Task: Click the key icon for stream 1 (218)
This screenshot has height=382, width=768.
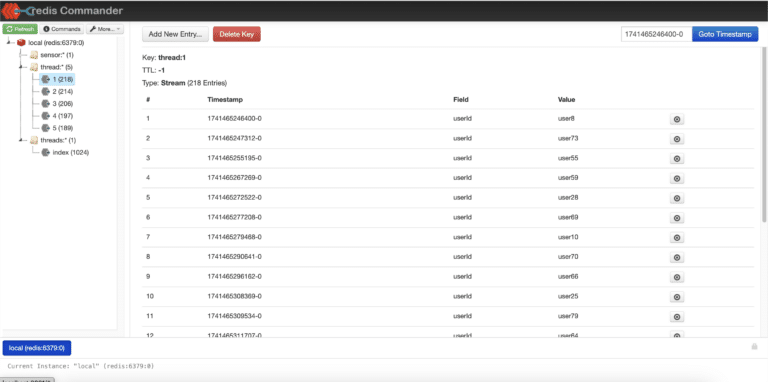Action: [x=46, y=79]
